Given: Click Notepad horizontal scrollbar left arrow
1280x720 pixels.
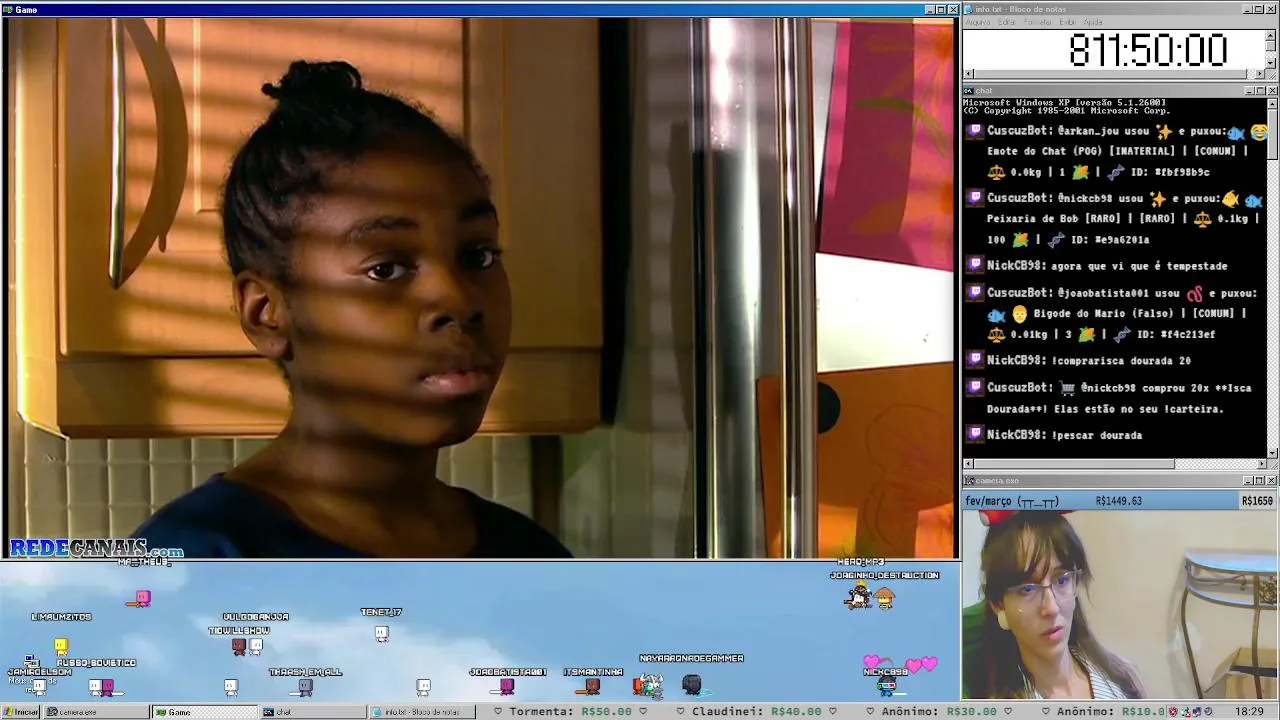Looking at the screenshot, I should [x=968, y=74].
